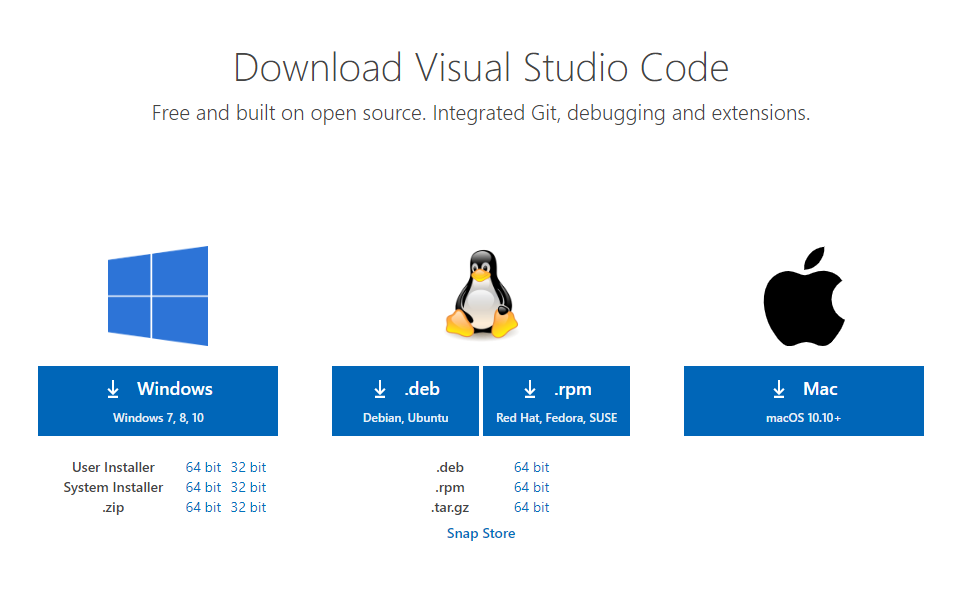The height and width of the screenshot is (598, 968).
Task: Open the Linux .deb 64 bit link
Action: point(532,467)
